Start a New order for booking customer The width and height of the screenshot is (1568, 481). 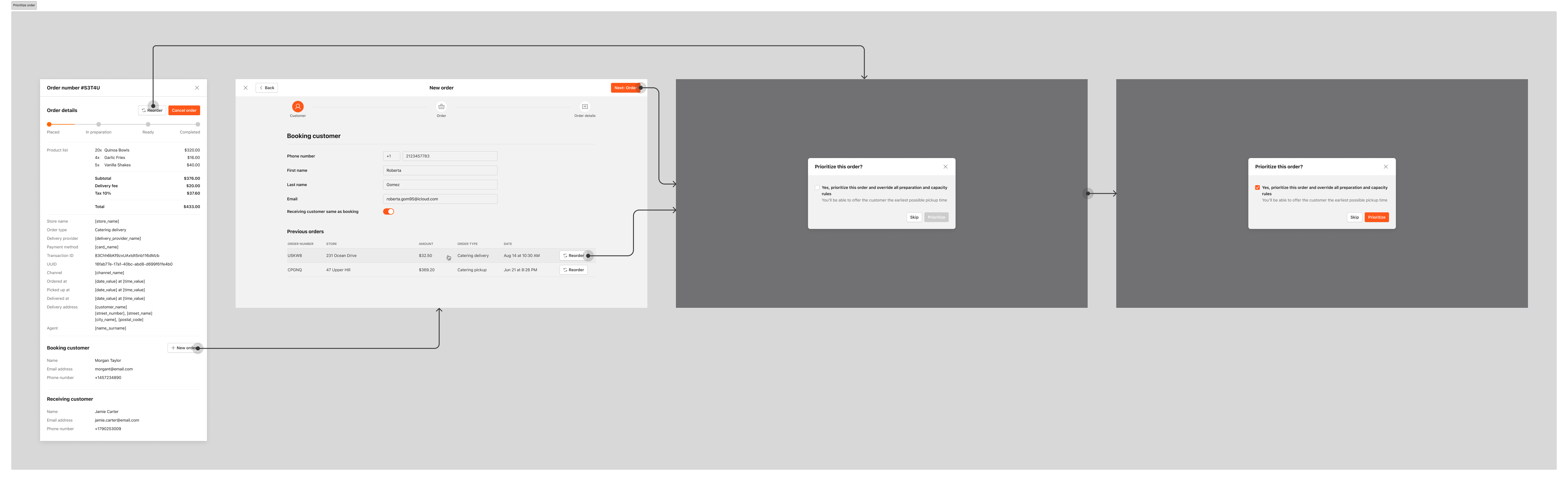[184, 348]
